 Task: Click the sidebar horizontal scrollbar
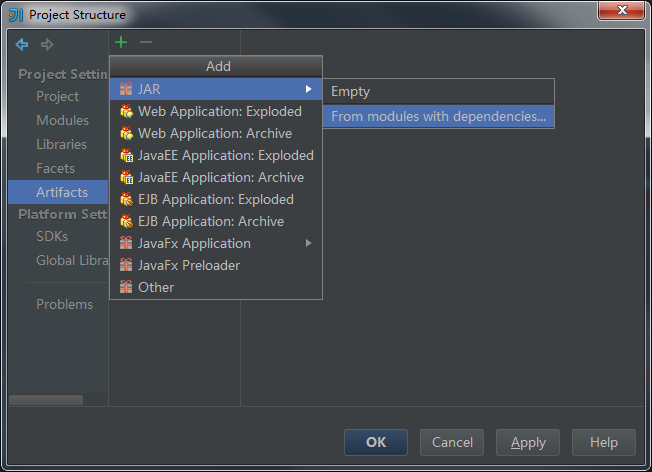click(x=46, y=400)
